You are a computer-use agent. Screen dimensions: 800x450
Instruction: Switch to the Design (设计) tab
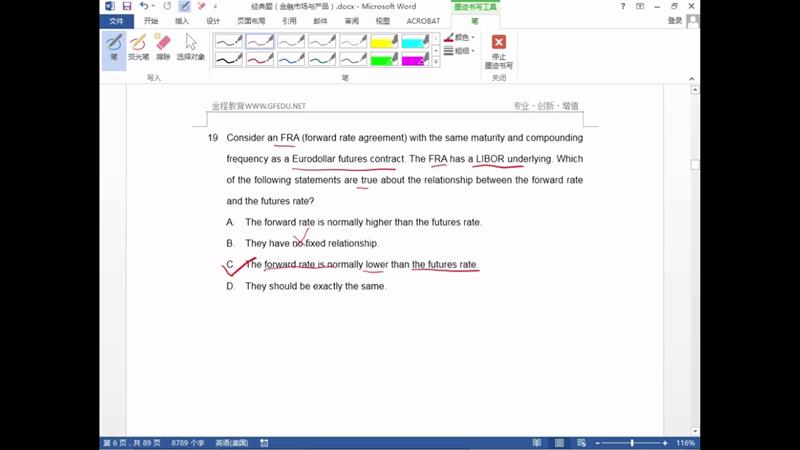point(213,21)
